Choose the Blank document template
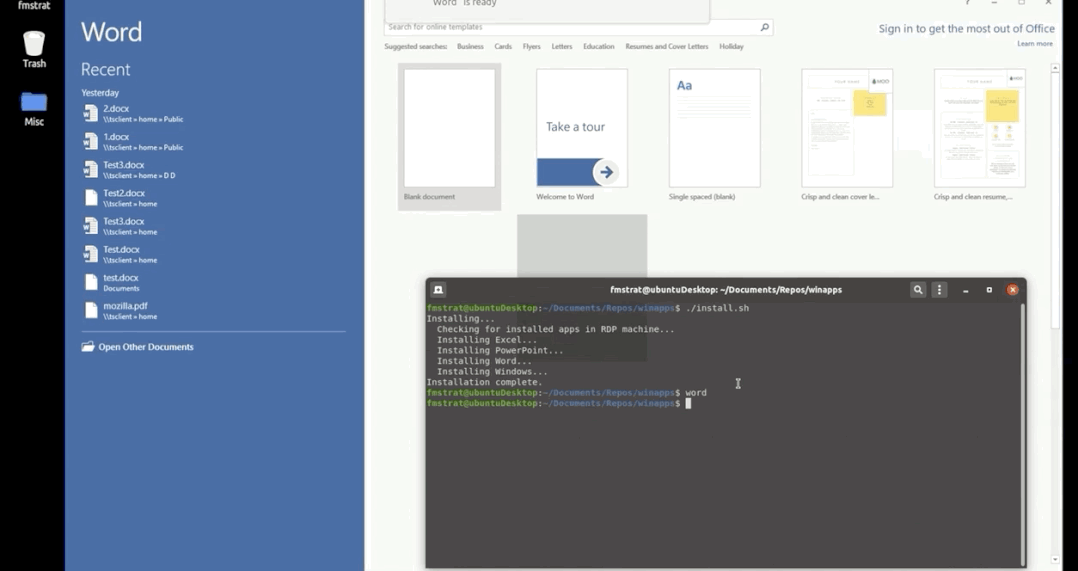This screenshot has width=1078, height=571. (x=450, y=136)
